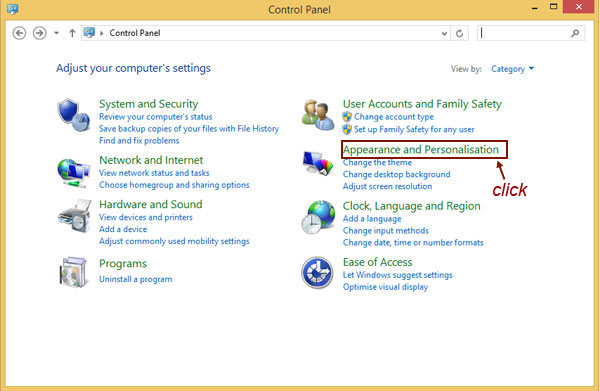Open Network and Internet category

[151, 160]
